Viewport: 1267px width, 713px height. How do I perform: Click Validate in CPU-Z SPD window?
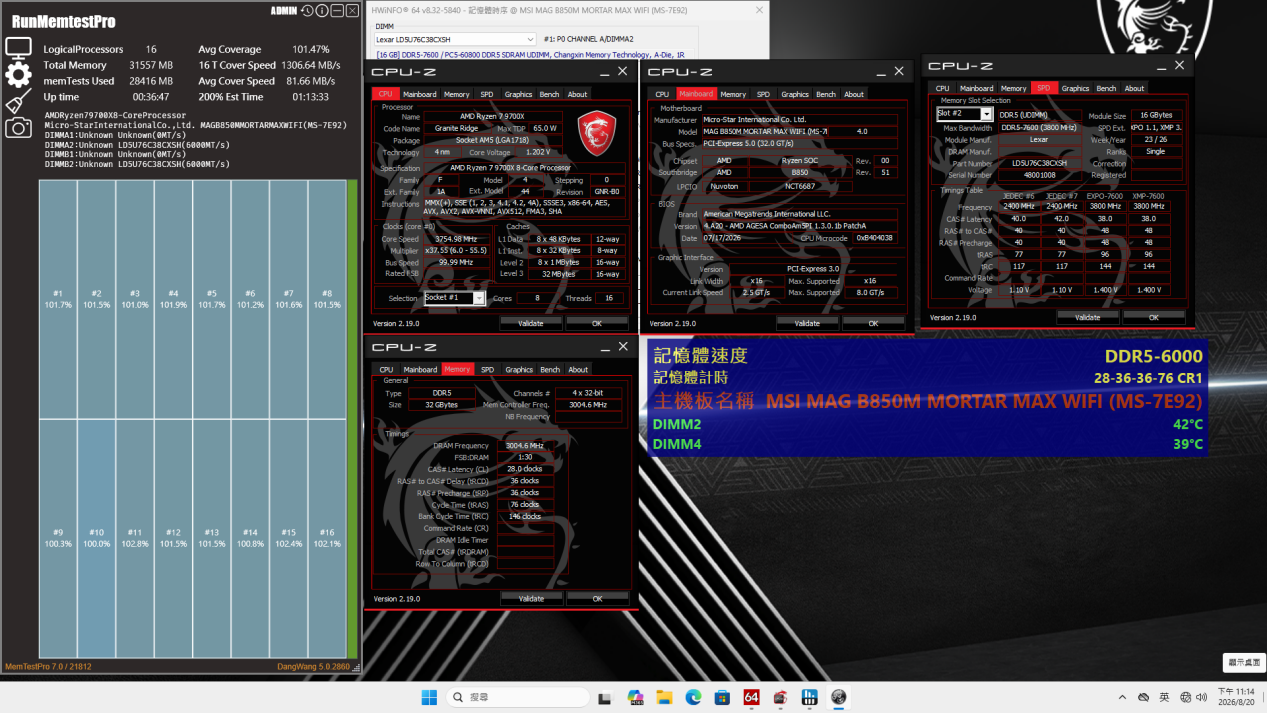[1087, 317]
